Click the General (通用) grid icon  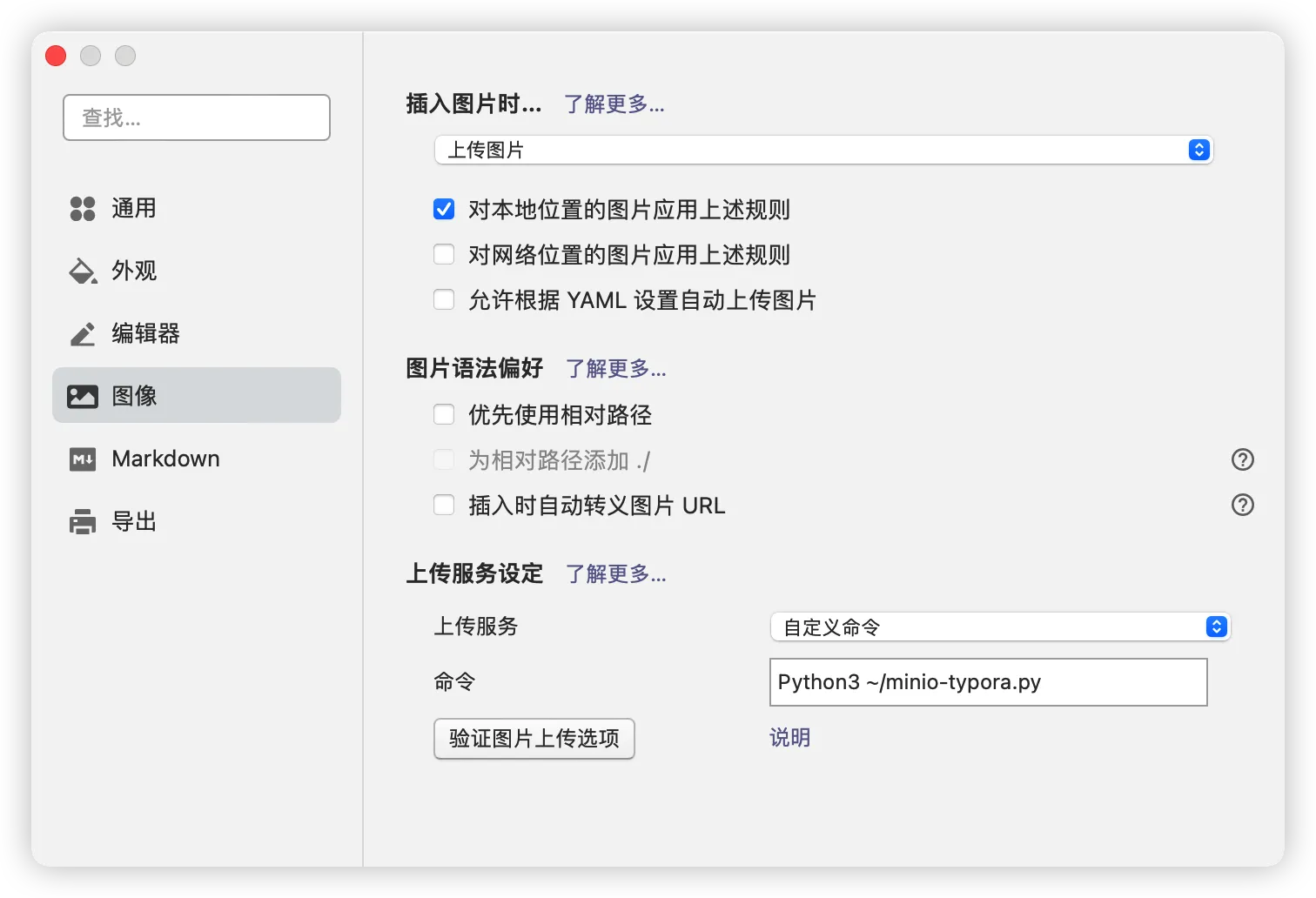click(83, 209)
